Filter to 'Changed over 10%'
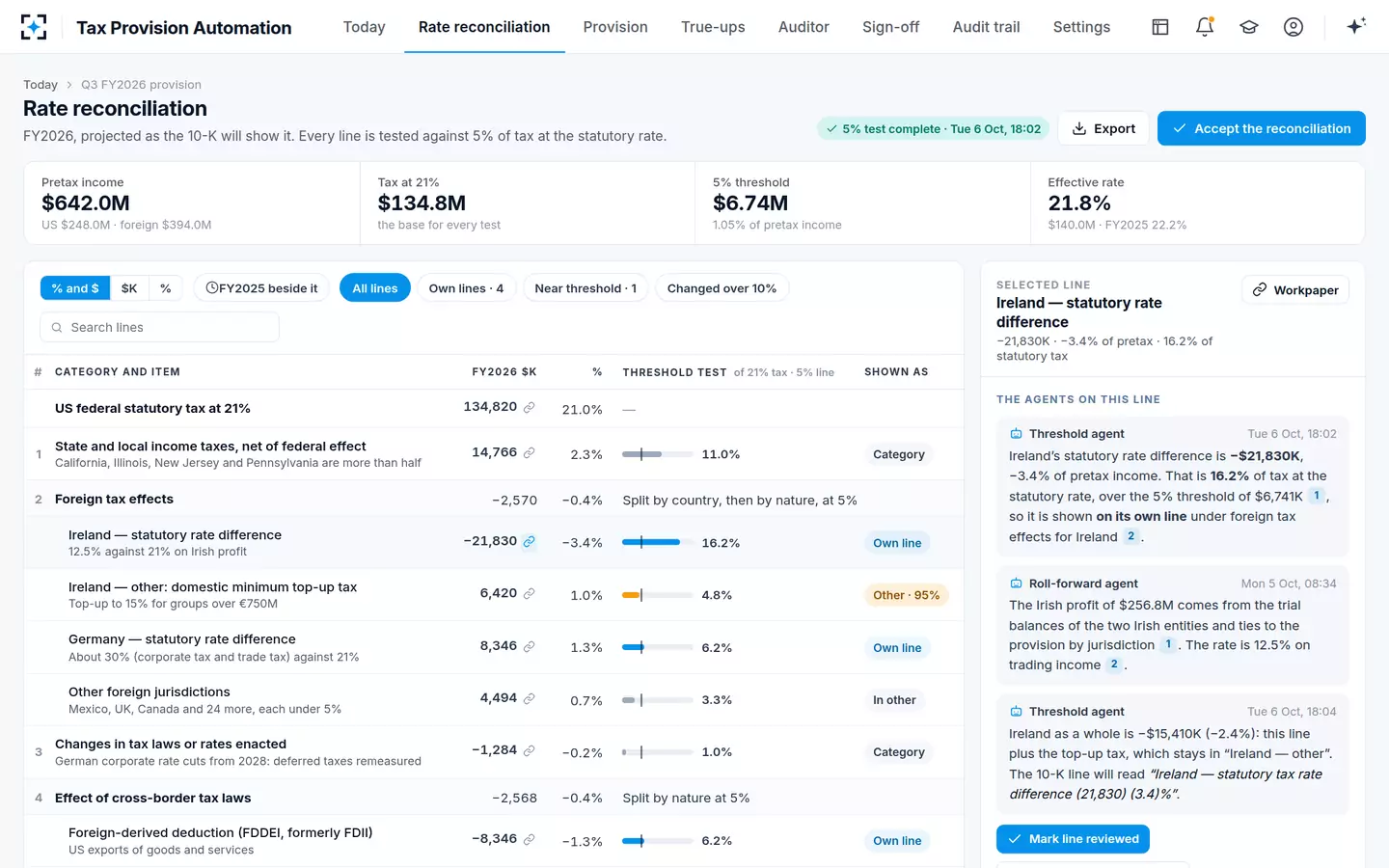The width and height of the screenshot is (1389, 868). (722, 288)
